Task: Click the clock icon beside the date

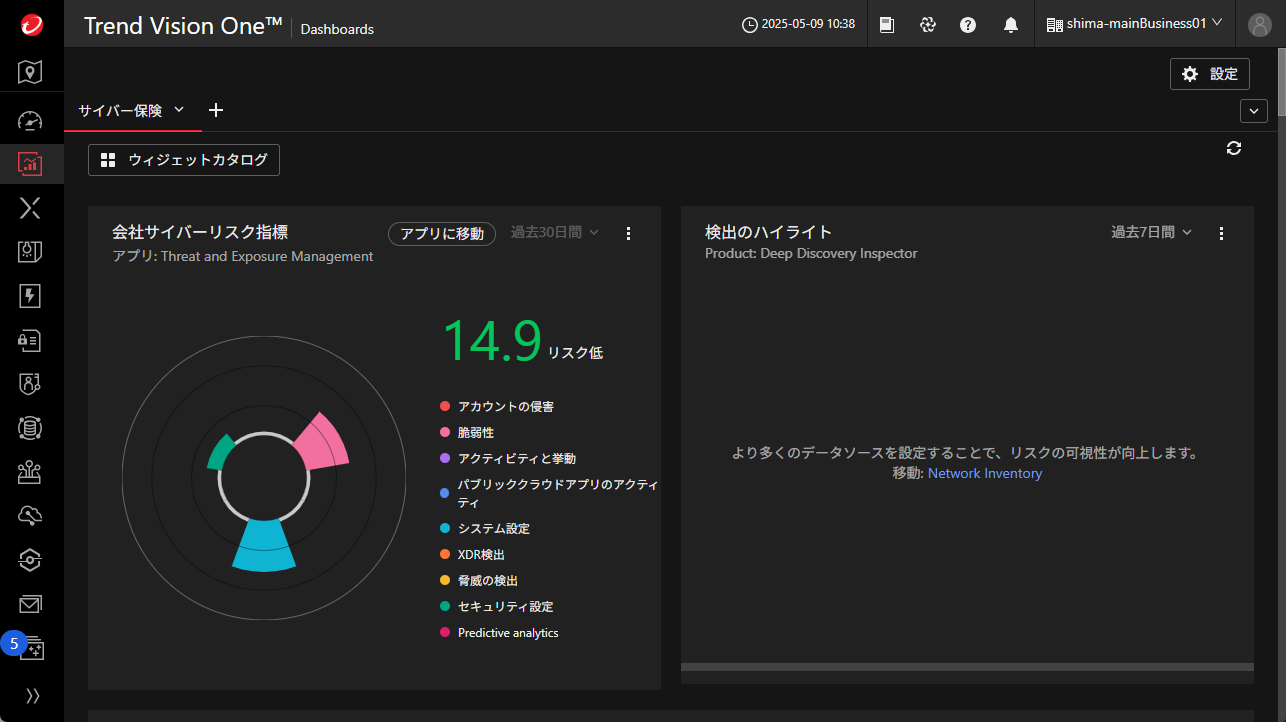Action: coord(750,24)
